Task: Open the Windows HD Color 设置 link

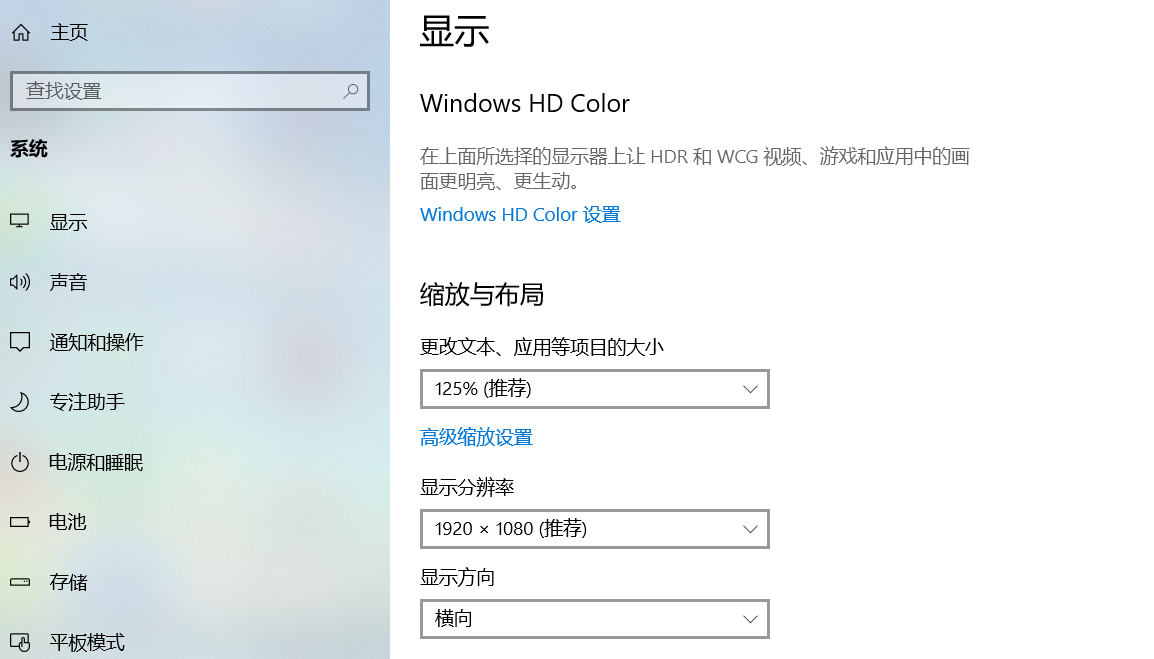Action: [x=520, y=214]
